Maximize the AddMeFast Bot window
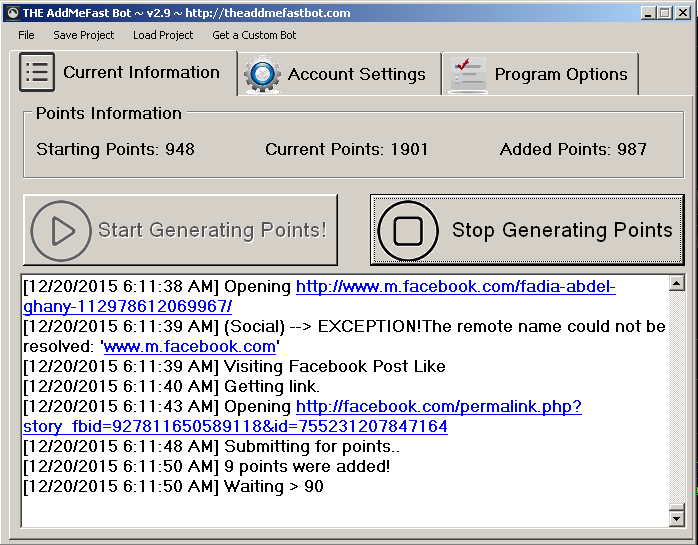698x545 pixels. (x=665, y=13)
